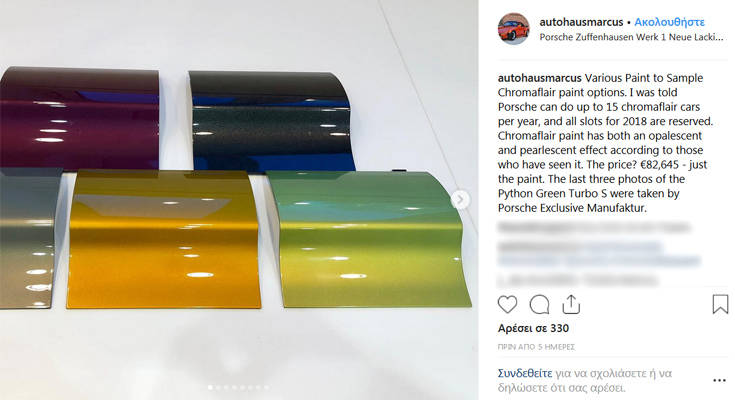Open post timestamp ΠΡΙΝ ΑΠΟ 5 ΗΜΕΡΕΣ
The height and width of the screenshot is (400, 735).
click(x=536, y=347)
